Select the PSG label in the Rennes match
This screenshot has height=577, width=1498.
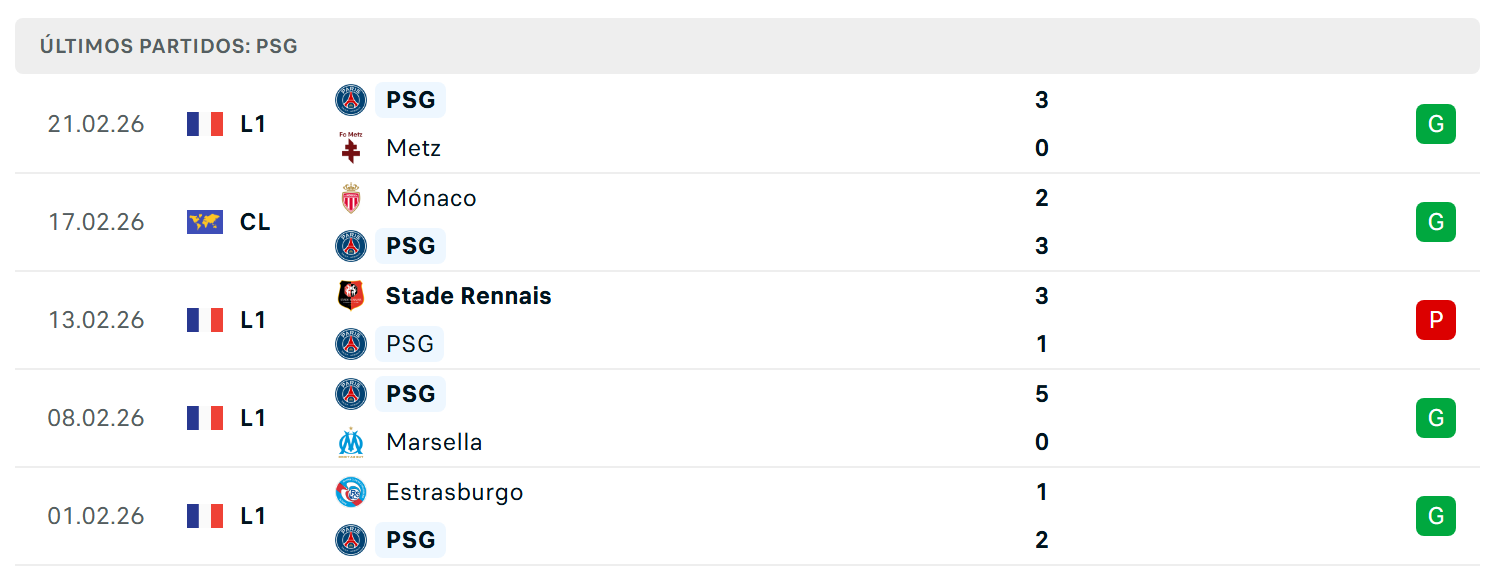tap(410, 344)
